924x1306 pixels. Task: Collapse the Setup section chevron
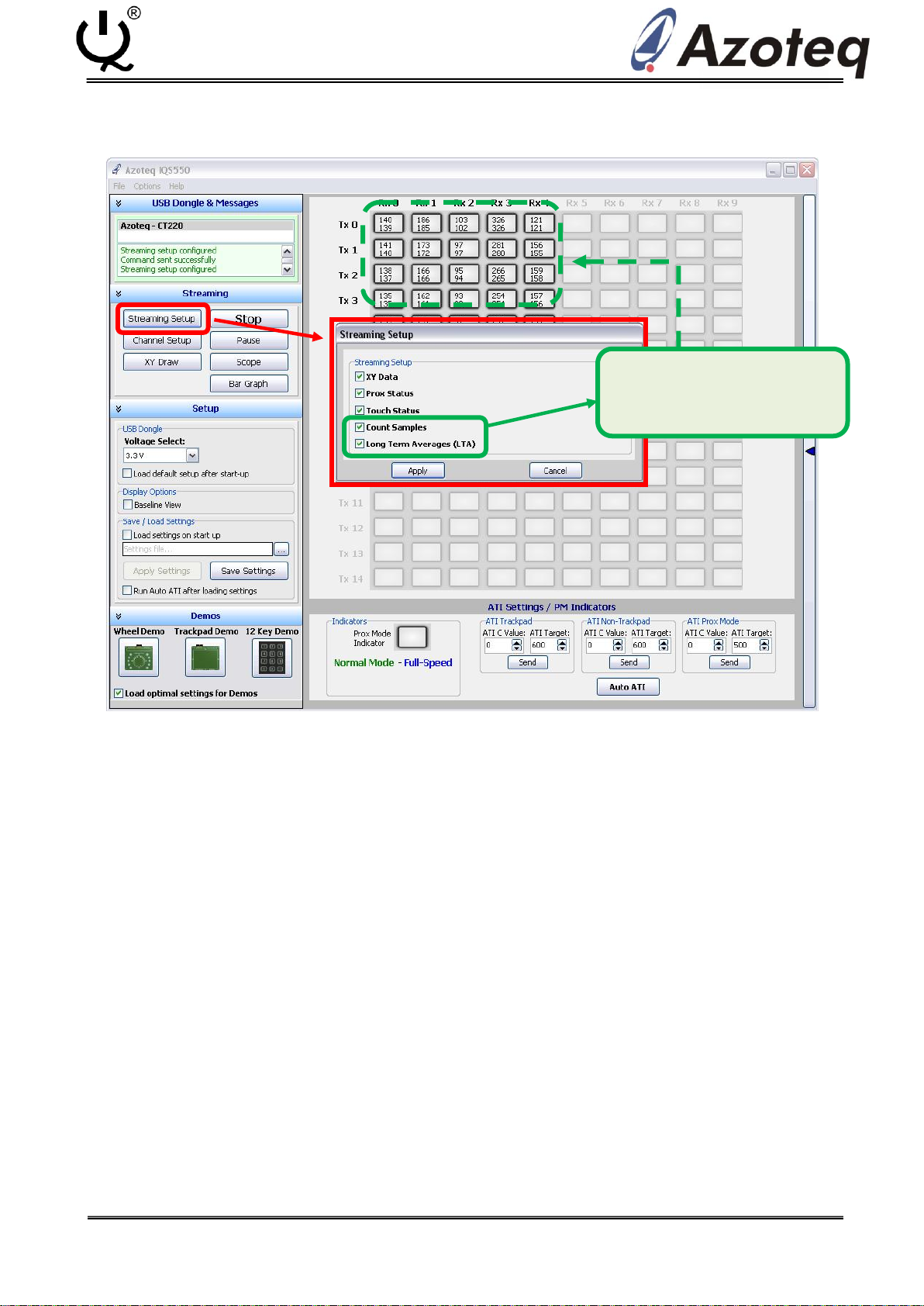tap(119, 409)
